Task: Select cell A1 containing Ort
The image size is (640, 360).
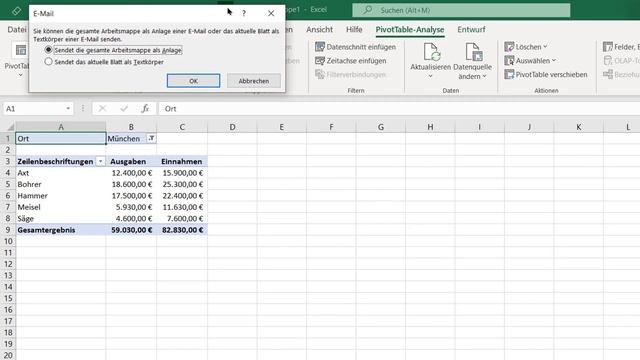Action: (61, 138)
